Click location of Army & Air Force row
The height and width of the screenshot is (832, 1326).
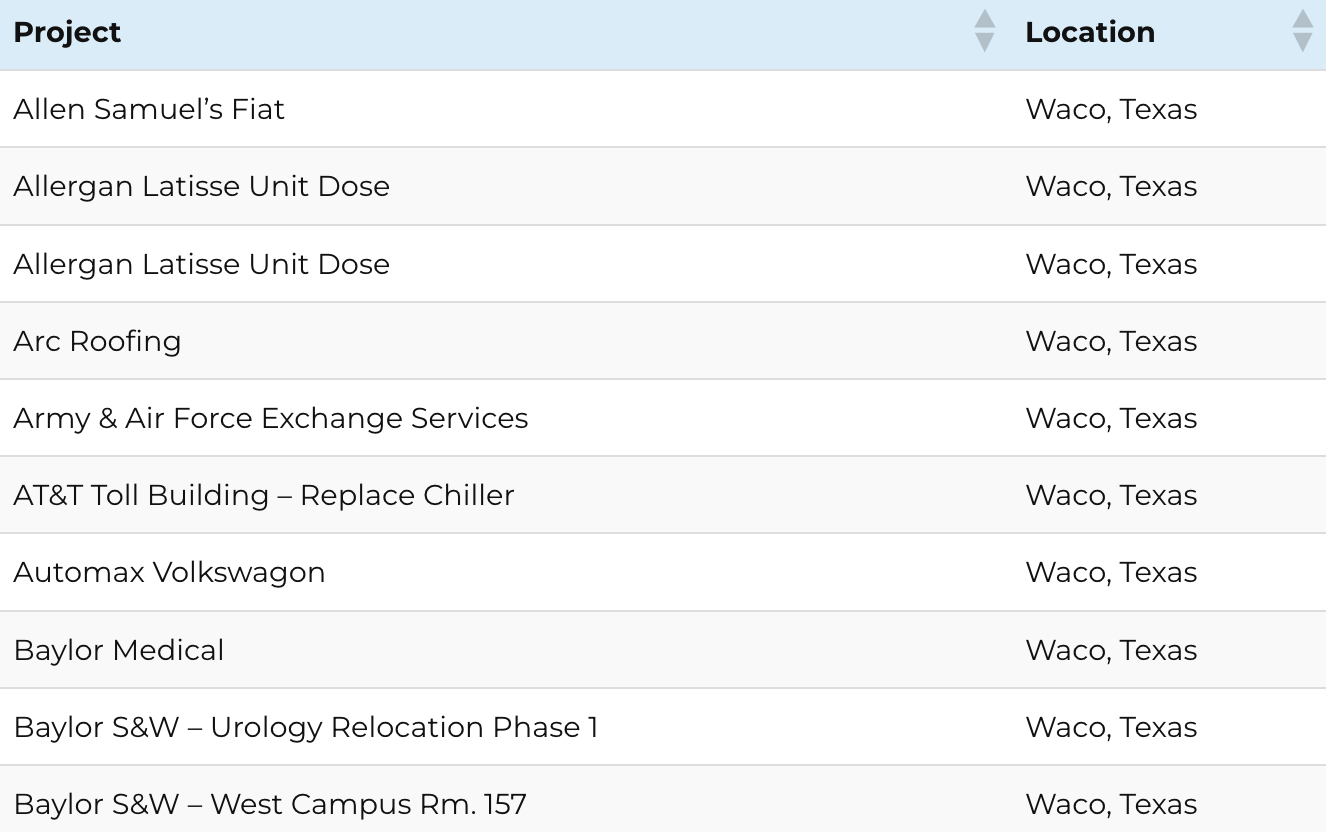coord(1111,418)
